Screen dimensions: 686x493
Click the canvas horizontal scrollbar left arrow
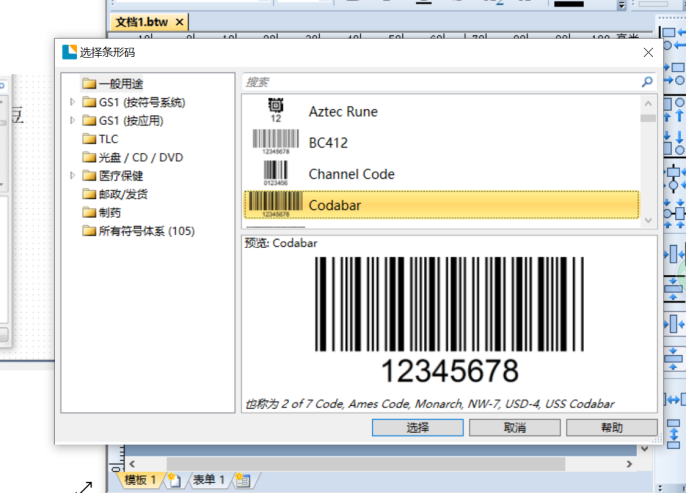tap(132, 464)
